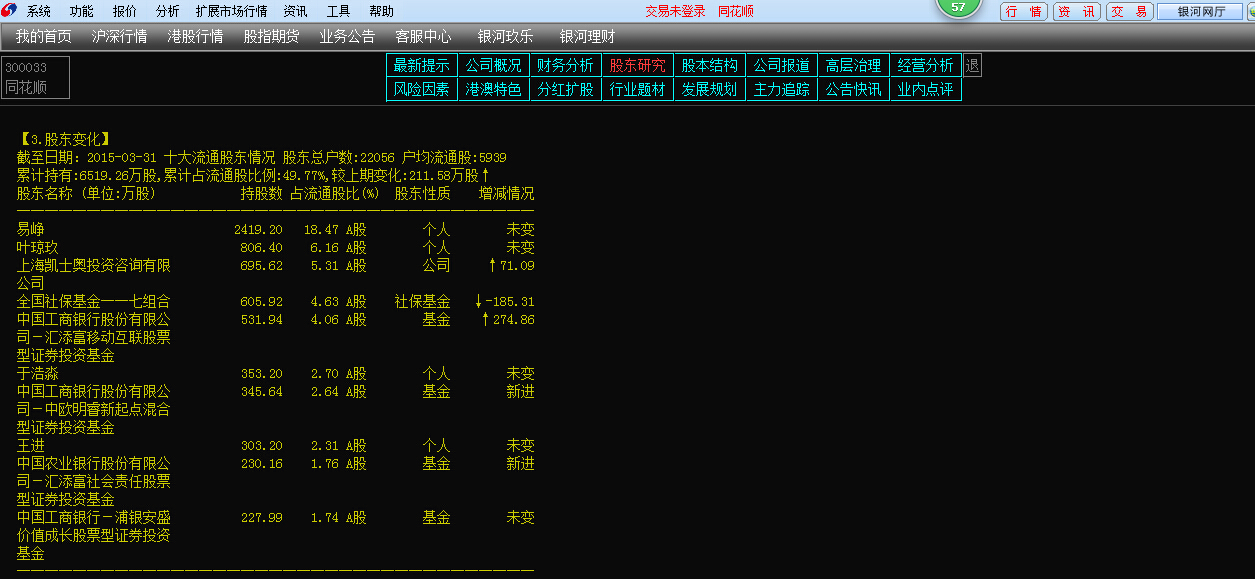Switch to the 高层治理 tab
The width and height of the screenshot is (1255, 579).
coord(854,65)
